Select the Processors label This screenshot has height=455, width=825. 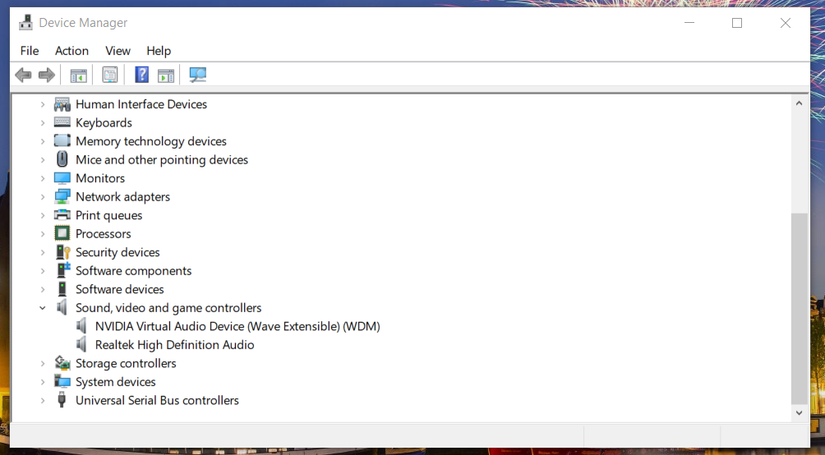(x=103, y=234)
